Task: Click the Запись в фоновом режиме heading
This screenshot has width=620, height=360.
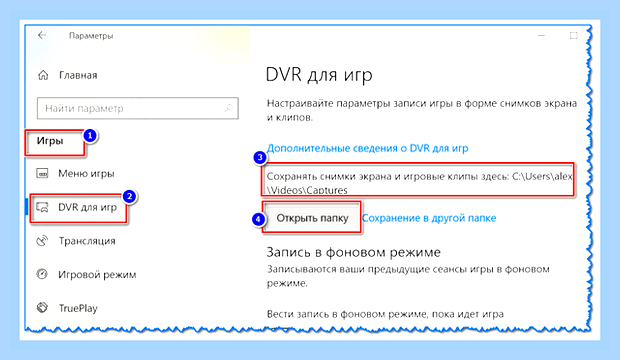Action: click(x=353, y=252)
